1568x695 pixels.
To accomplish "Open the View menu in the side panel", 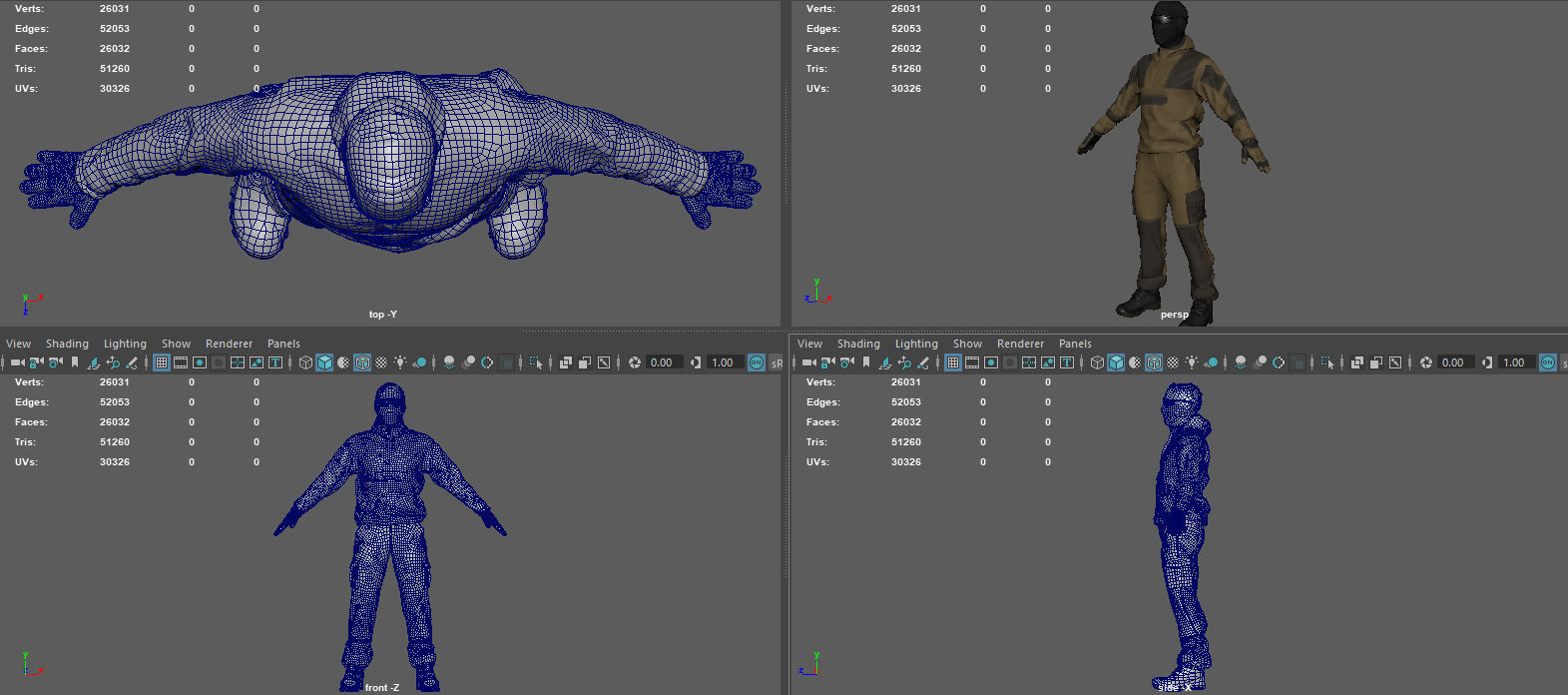I will [809, 344].
